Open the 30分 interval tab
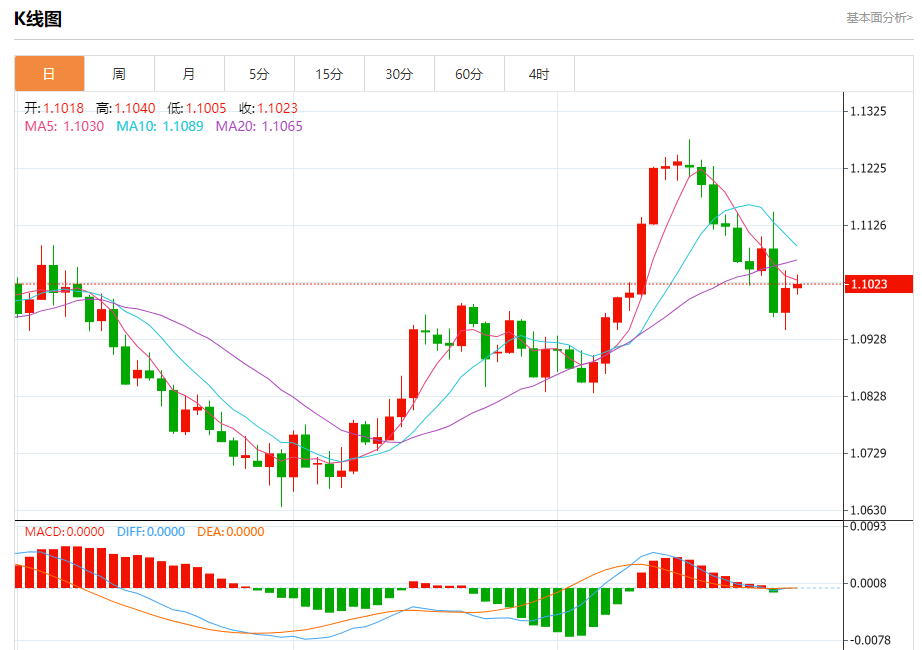Image resolution: width=922 pixels, height=650 pixels. [x=399, y=74]
